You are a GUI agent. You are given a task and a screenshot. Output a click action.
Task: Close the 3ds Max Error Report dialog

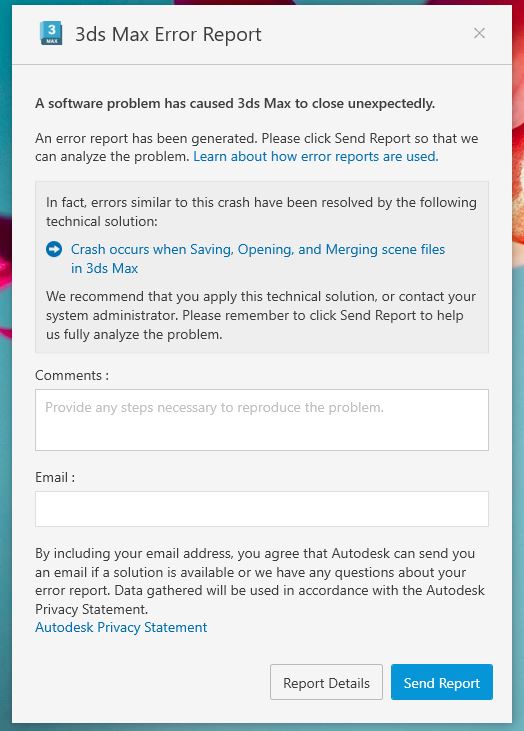coord(479,33)
